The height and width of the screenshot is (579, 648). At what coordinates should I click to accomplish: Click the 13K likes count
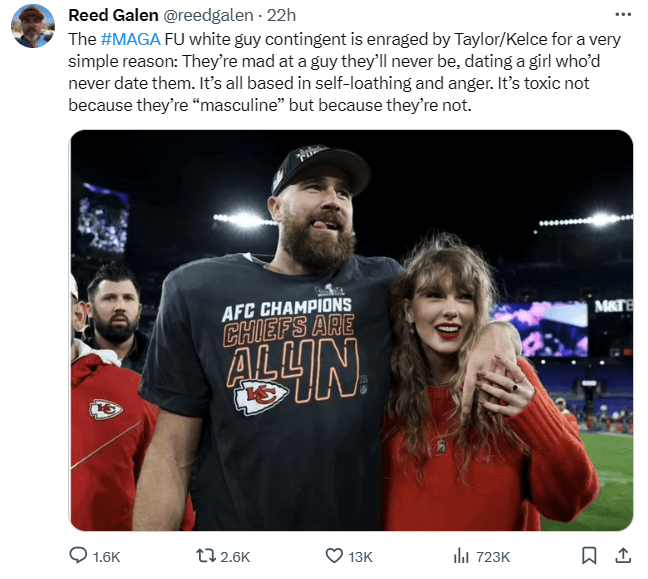(360, 557)
